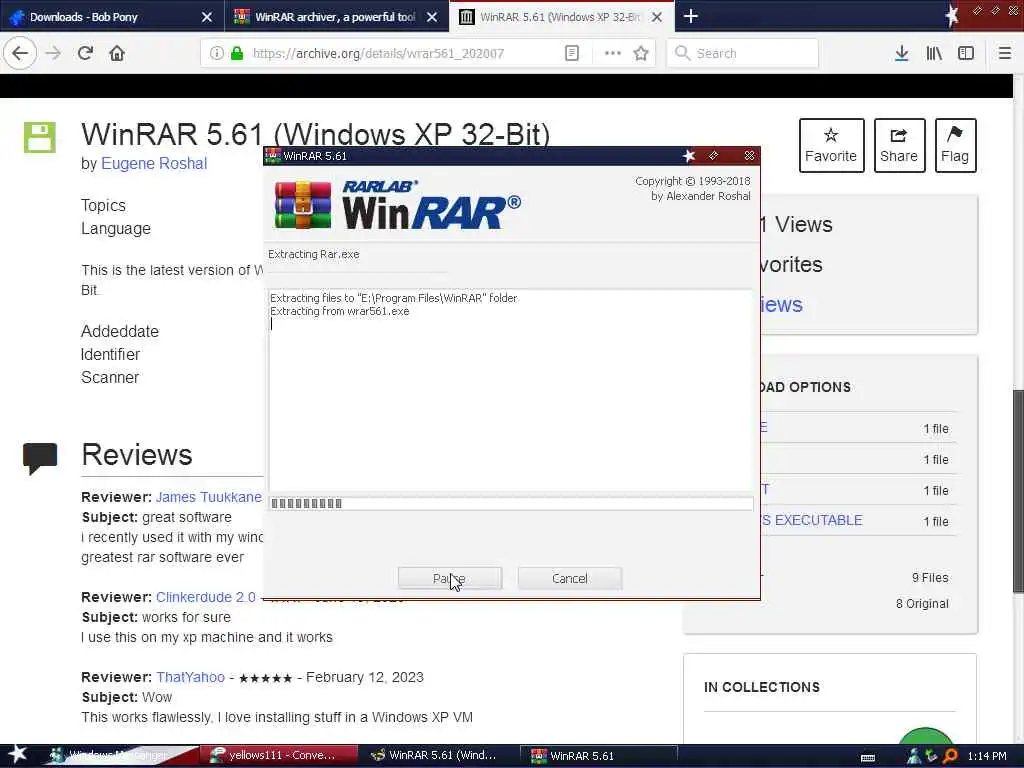Screen dimensions: 1024x768
Task: Switch to WinRAR 5.61 installer taskbar item
Action: pyautogui.click(x=601, y=755)
